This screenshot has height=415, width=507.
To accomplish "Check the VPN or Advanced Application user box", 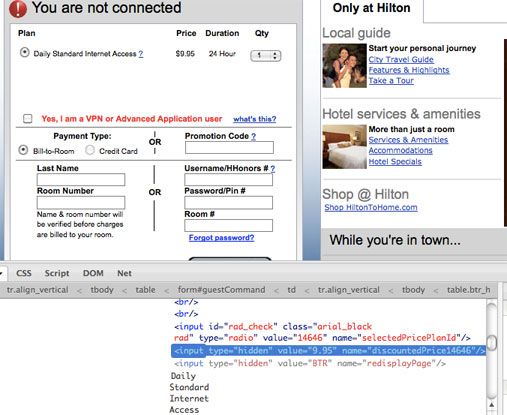I will [28, 119].
